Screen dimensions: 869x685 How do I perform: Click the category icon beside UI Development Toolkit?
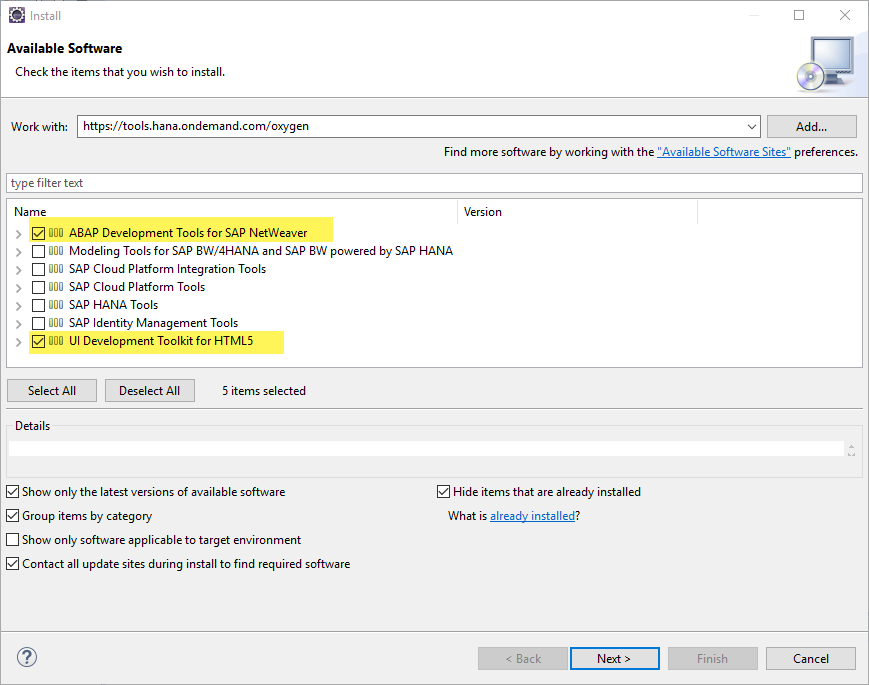click(x=56, y=341)
